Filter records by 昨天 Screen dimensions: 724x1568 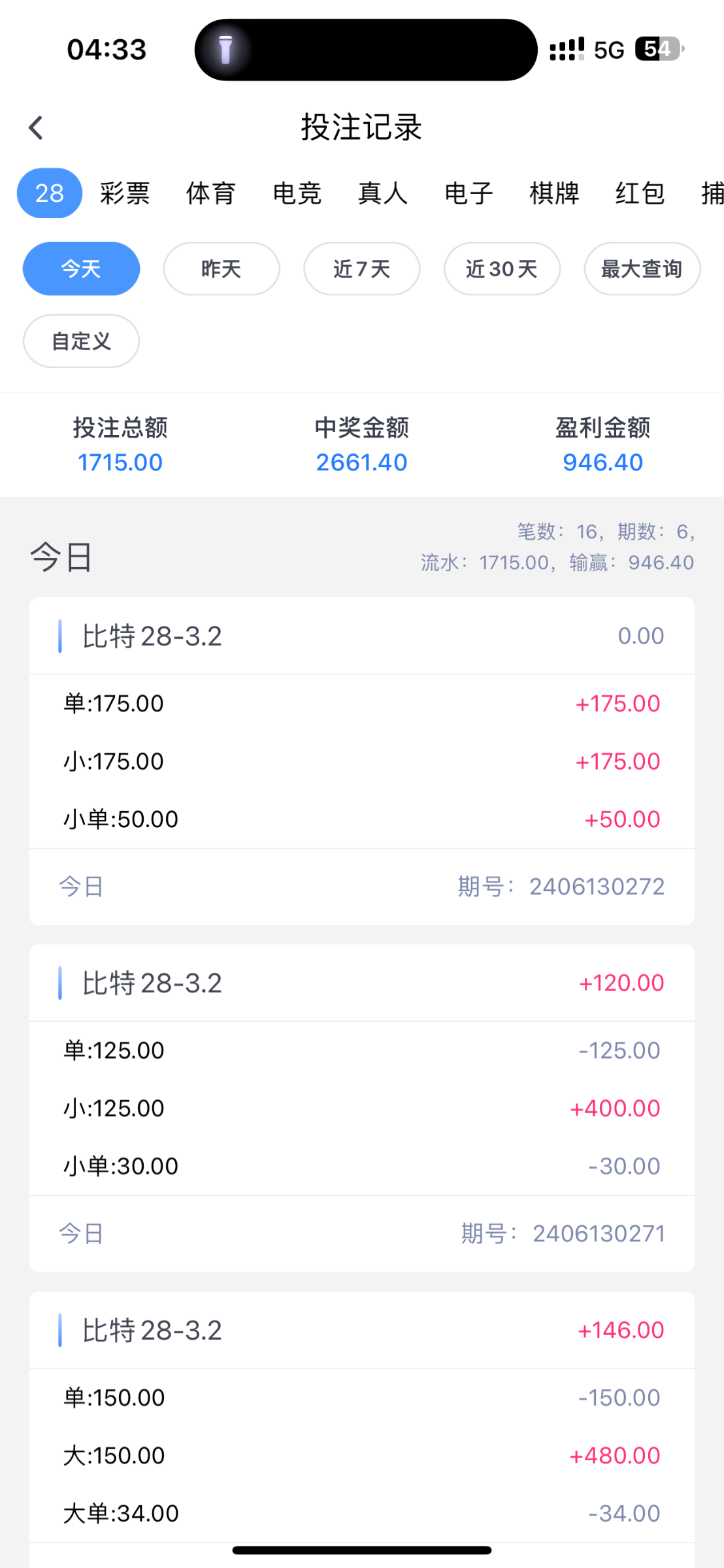click(222, 269)
